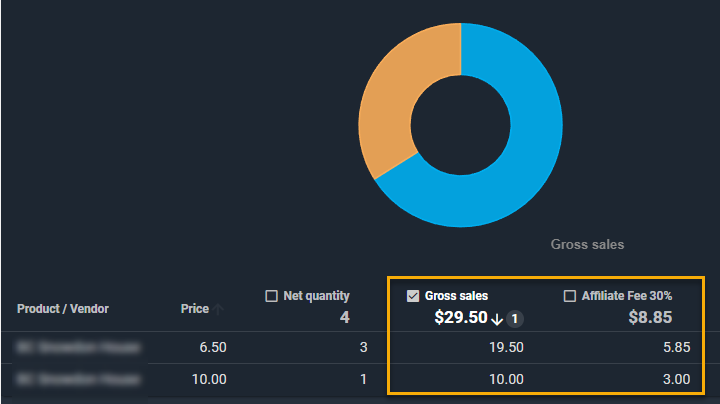Sort by the Product / Vendor header
720x404 pixels.
pyautogui.click(x=63, y=309)
